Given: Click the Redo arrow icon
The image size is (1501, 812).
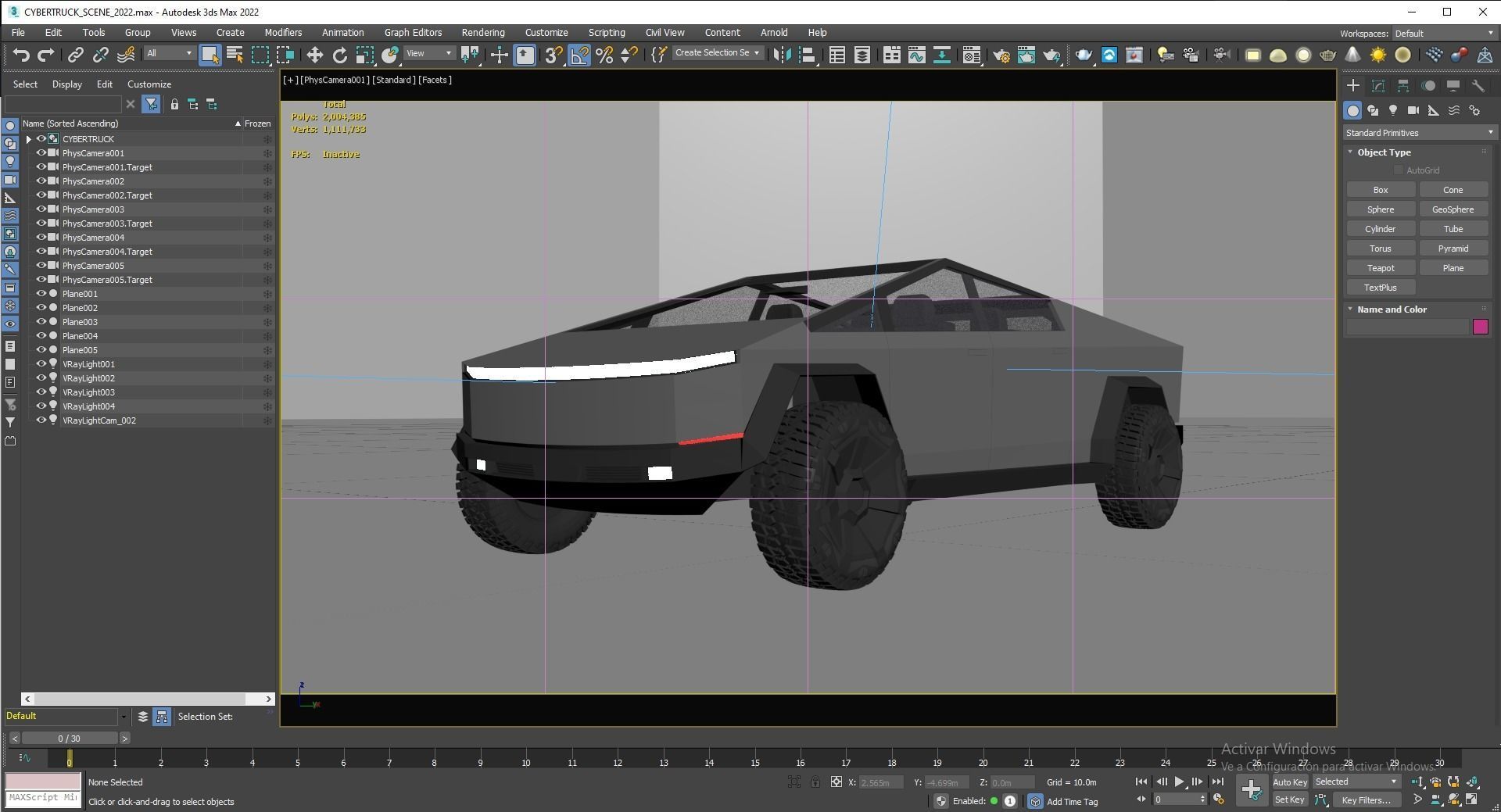Looking at the screenshot, I should tap(46, 55).
